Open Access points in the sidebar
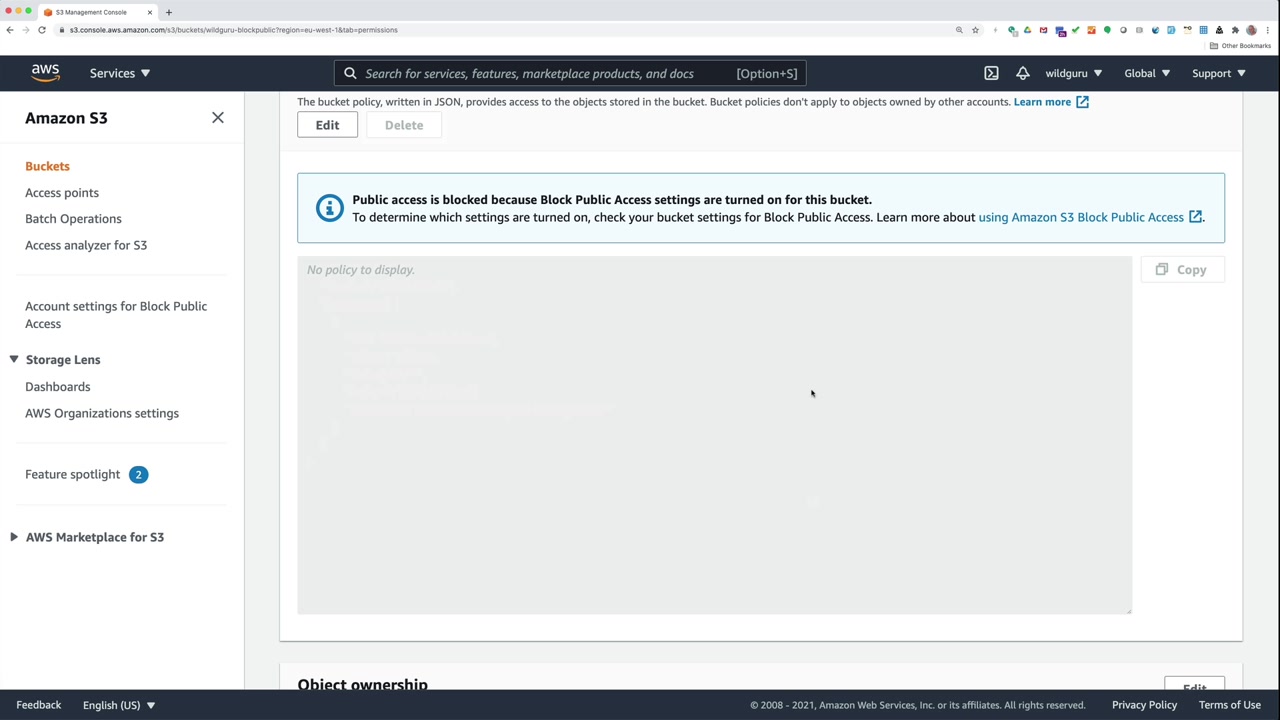Screen dimensions: 1280x720 pos(62,193)
